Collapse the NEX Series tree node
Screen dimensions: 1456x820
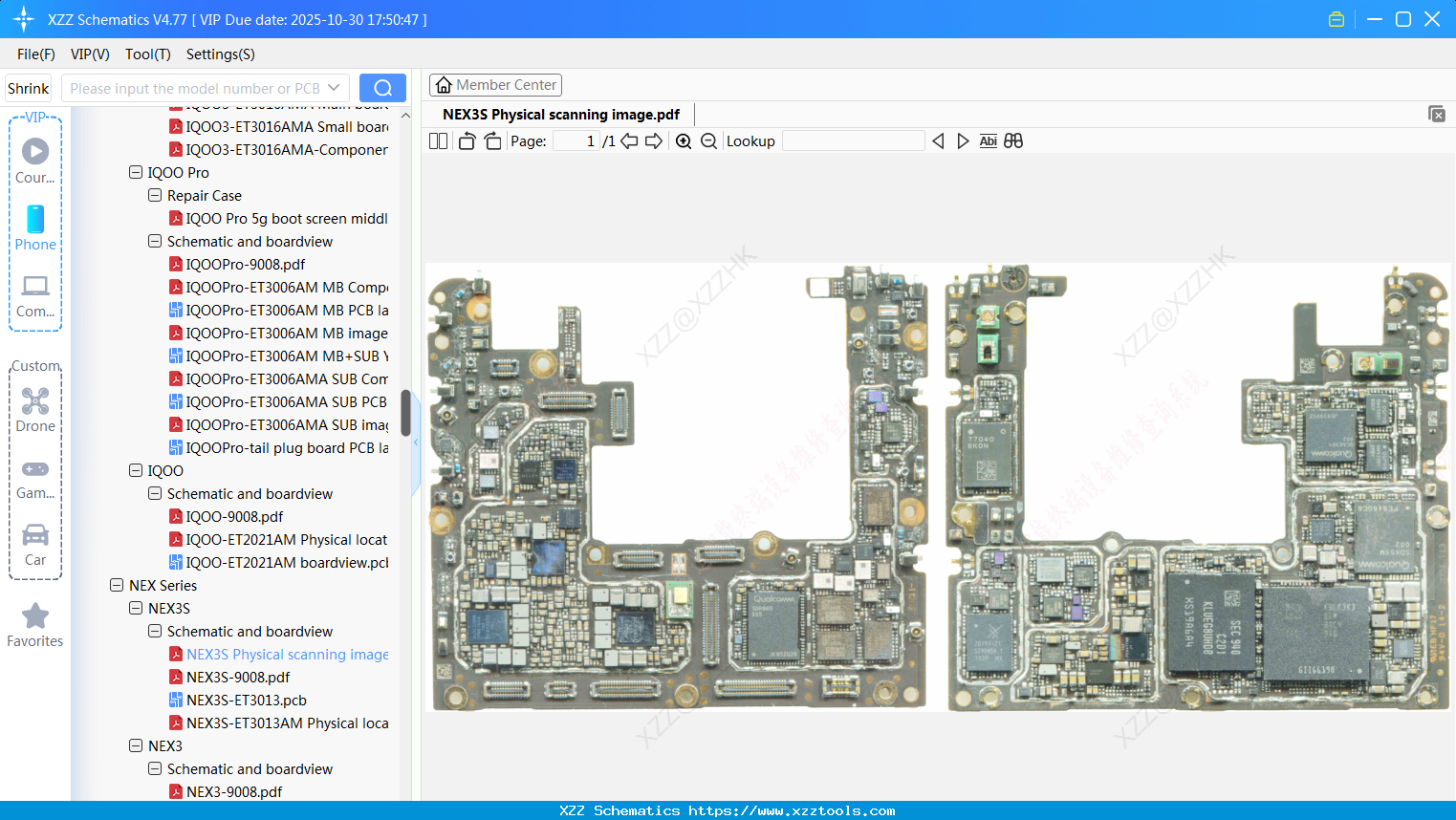(x=117, y=586)
